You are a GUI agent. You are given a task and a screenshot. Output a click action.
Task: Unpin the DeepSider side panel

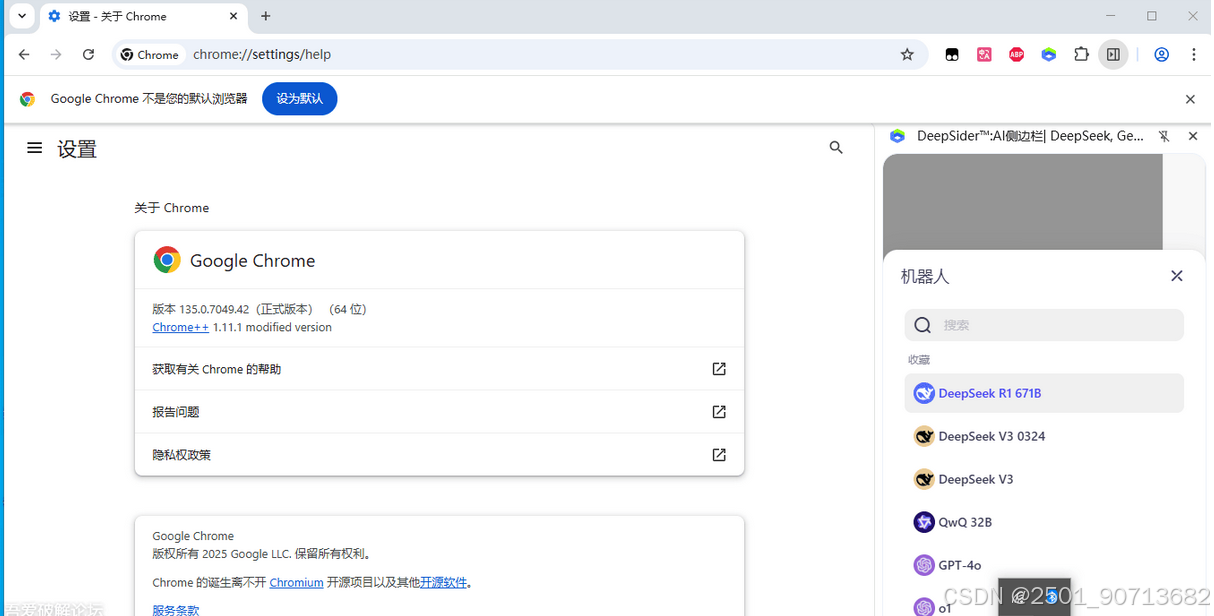click(x=1164, y=136)
